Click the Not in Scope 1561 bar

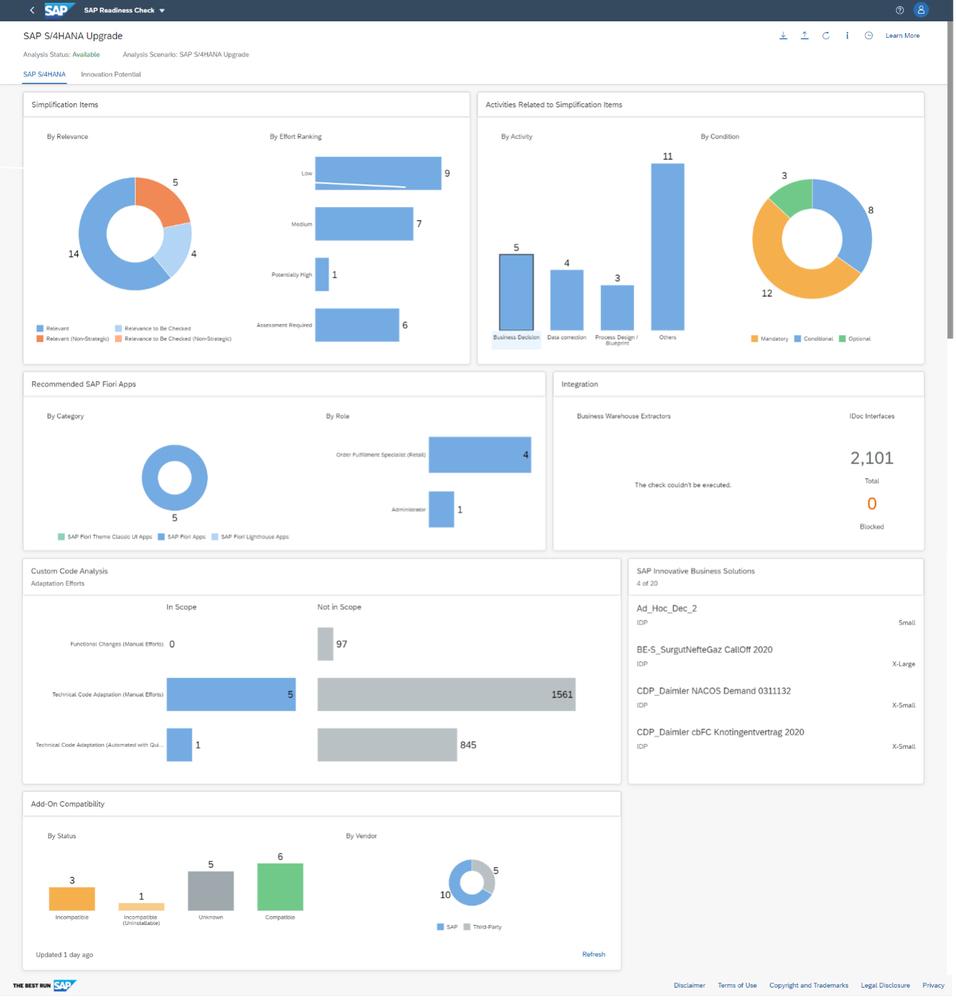tap(446, 695)
